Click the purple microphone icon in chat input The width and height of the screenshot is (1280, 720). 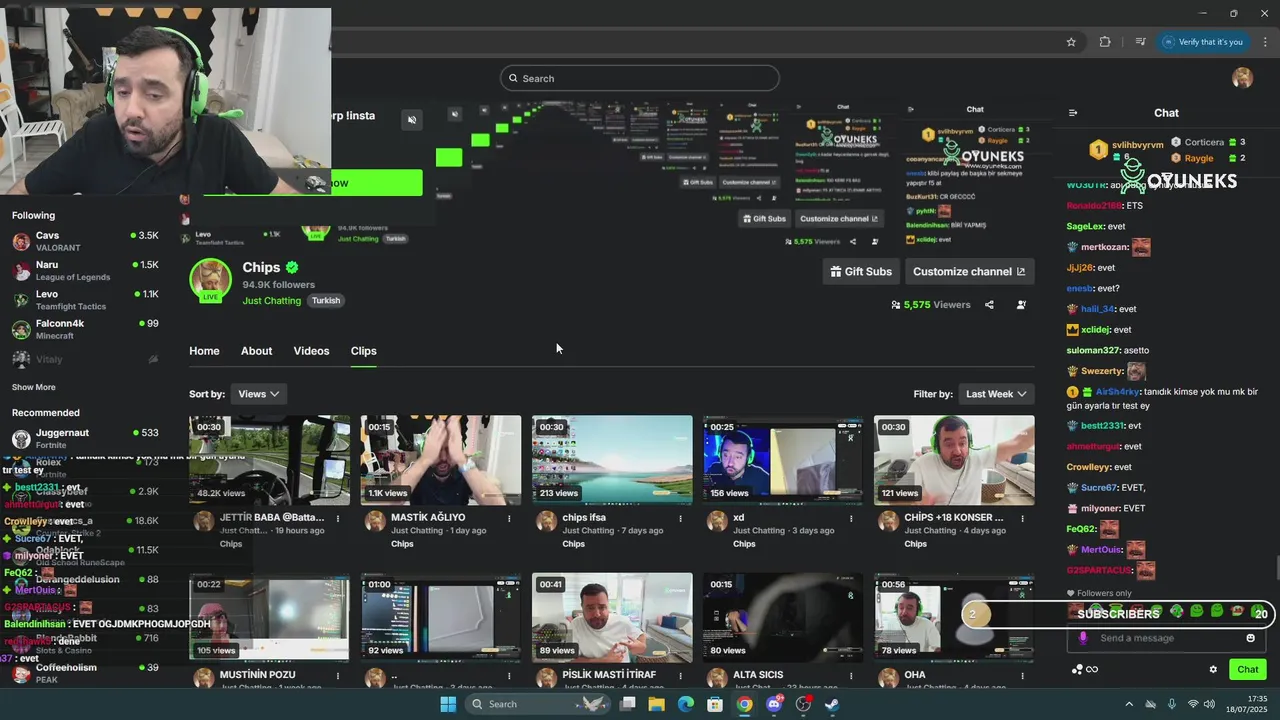[1082, 638]
